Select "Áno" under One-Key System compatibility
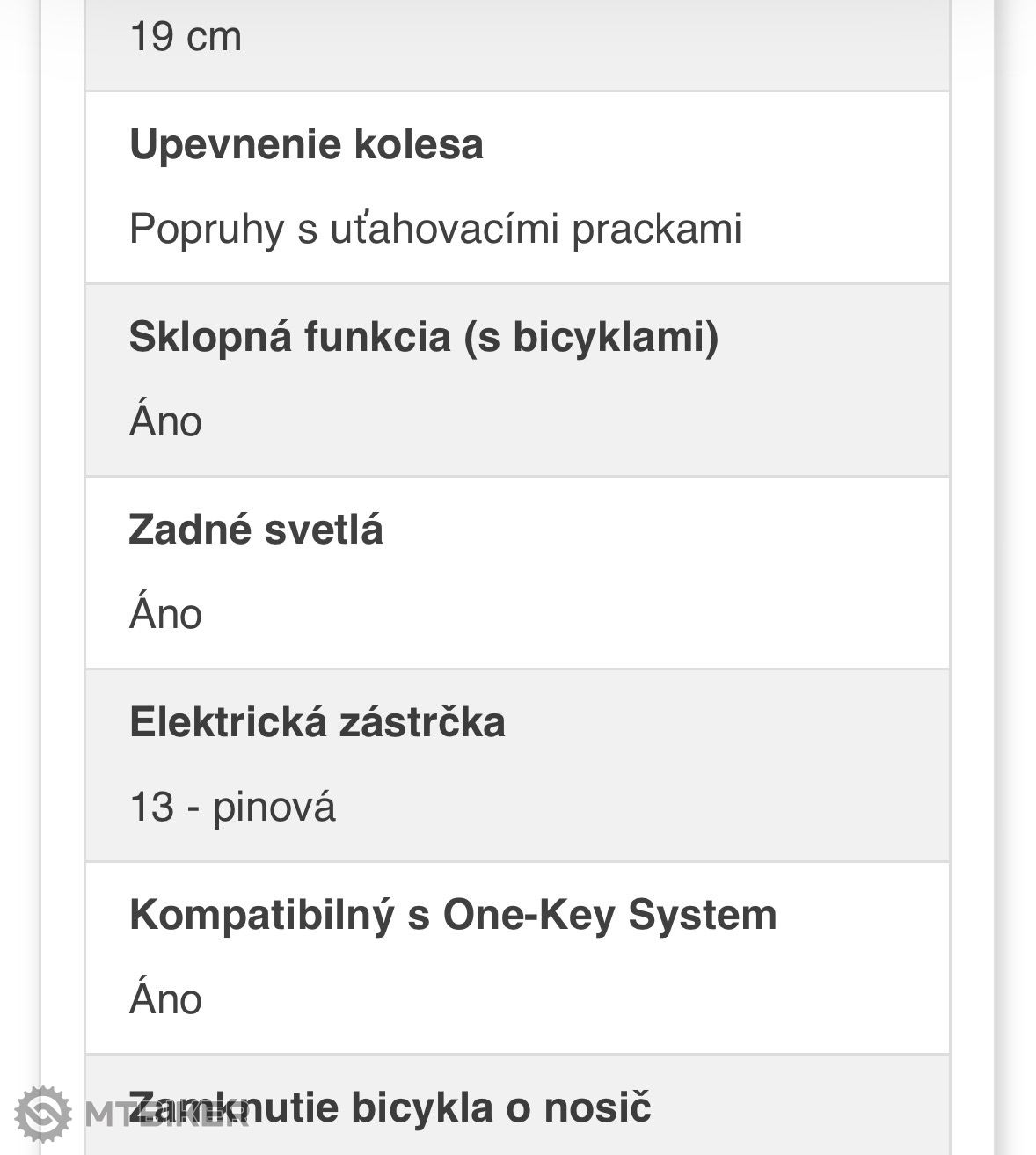1036x1155 pixels. click(x=165, y=999)
